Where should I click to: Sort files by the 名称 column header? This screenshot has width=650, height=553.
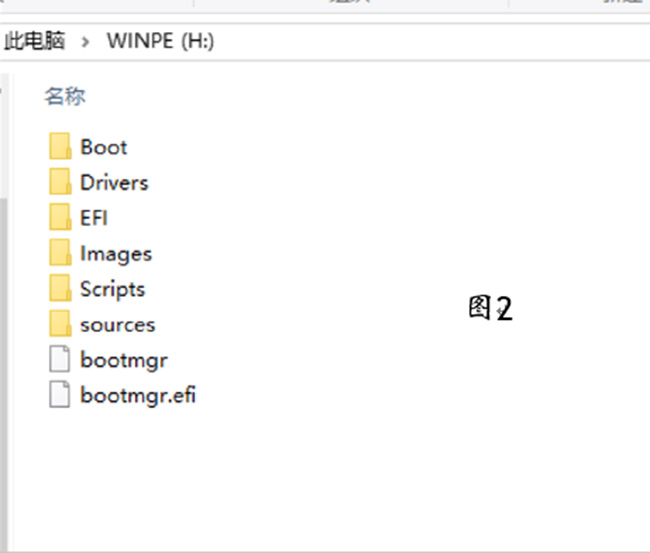coord(64,96)
